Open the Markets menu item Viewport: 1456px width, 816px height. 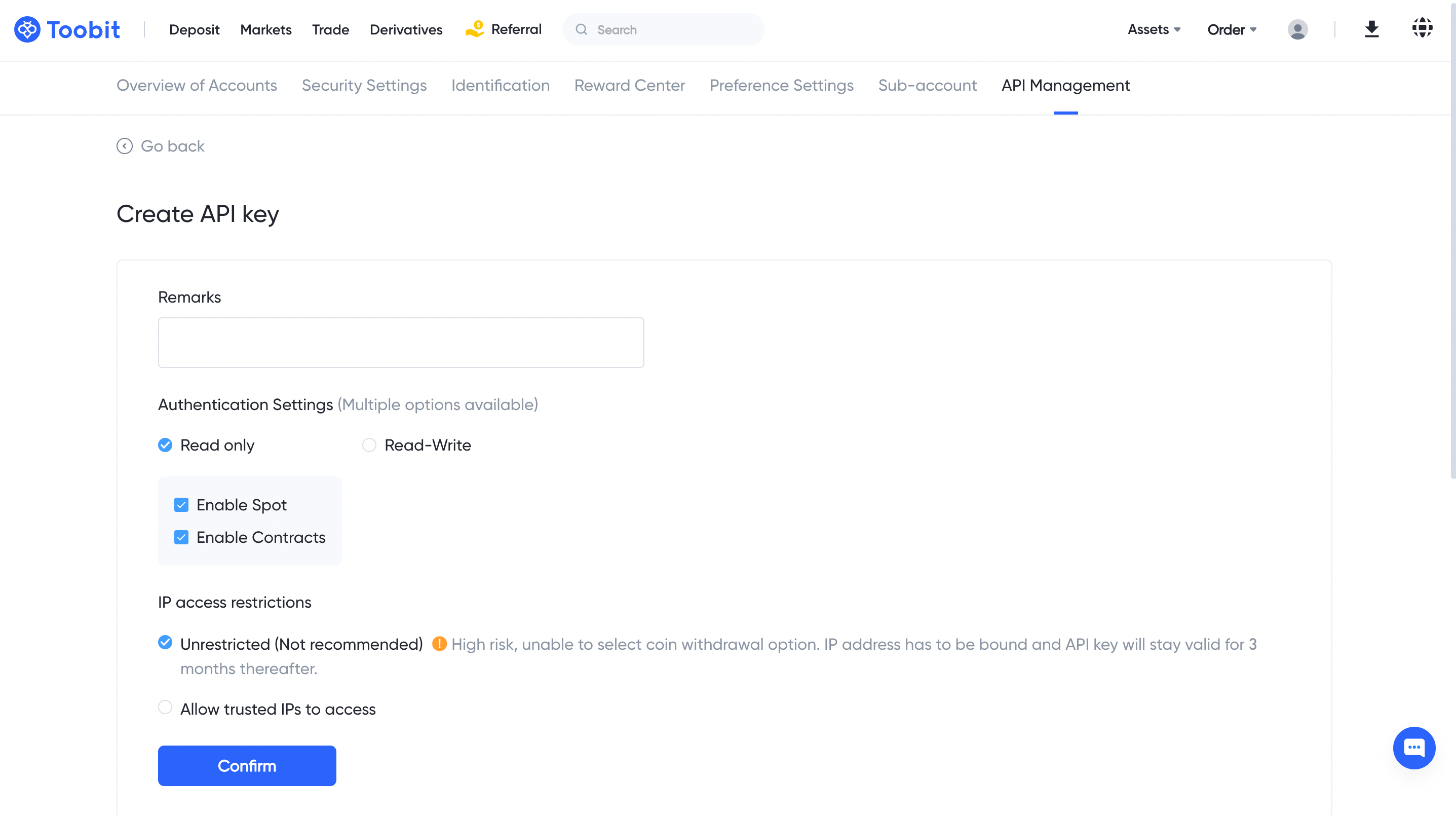(265, 29)
